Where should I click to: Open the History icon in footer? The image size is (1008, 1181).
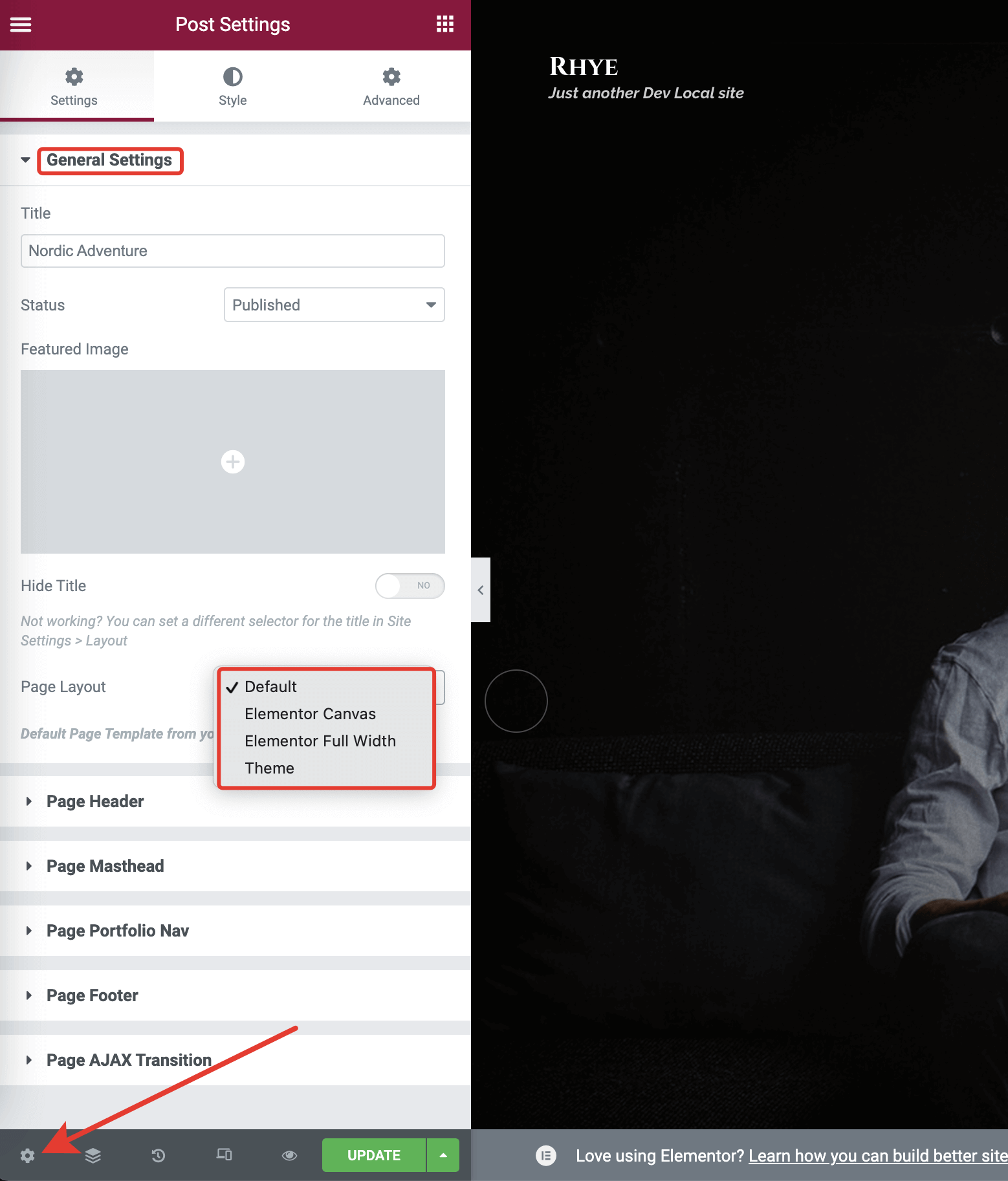point(159,1155)
